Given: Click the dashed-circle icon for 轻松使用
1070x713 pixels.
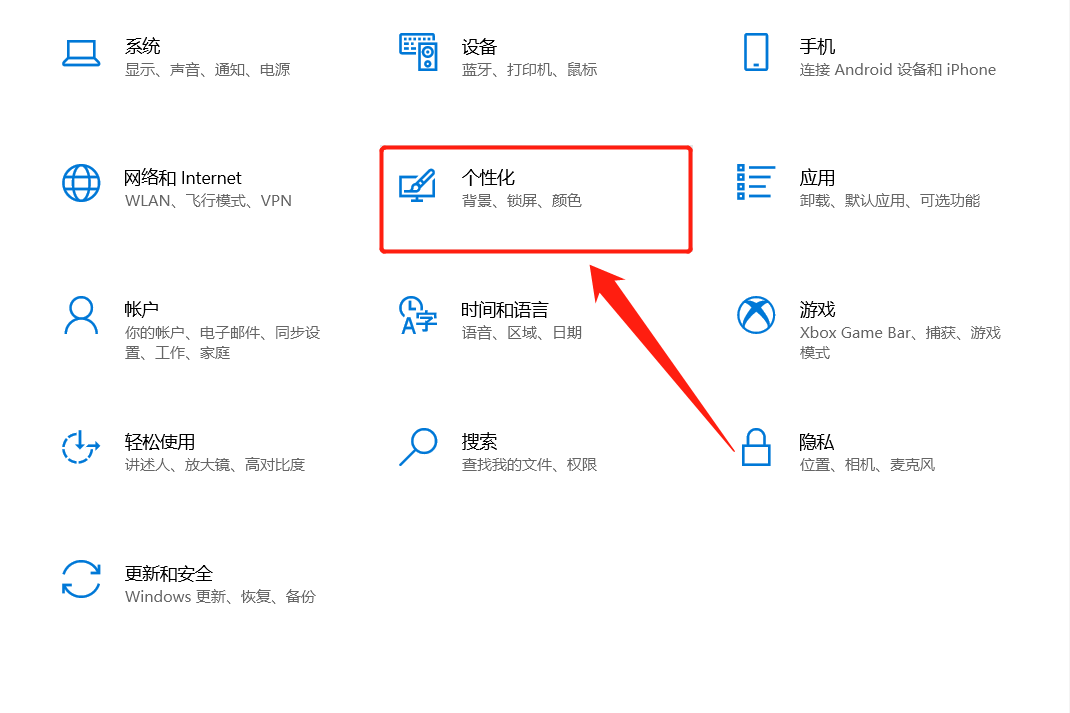Looking at the screenshot, I should point(81,447).
